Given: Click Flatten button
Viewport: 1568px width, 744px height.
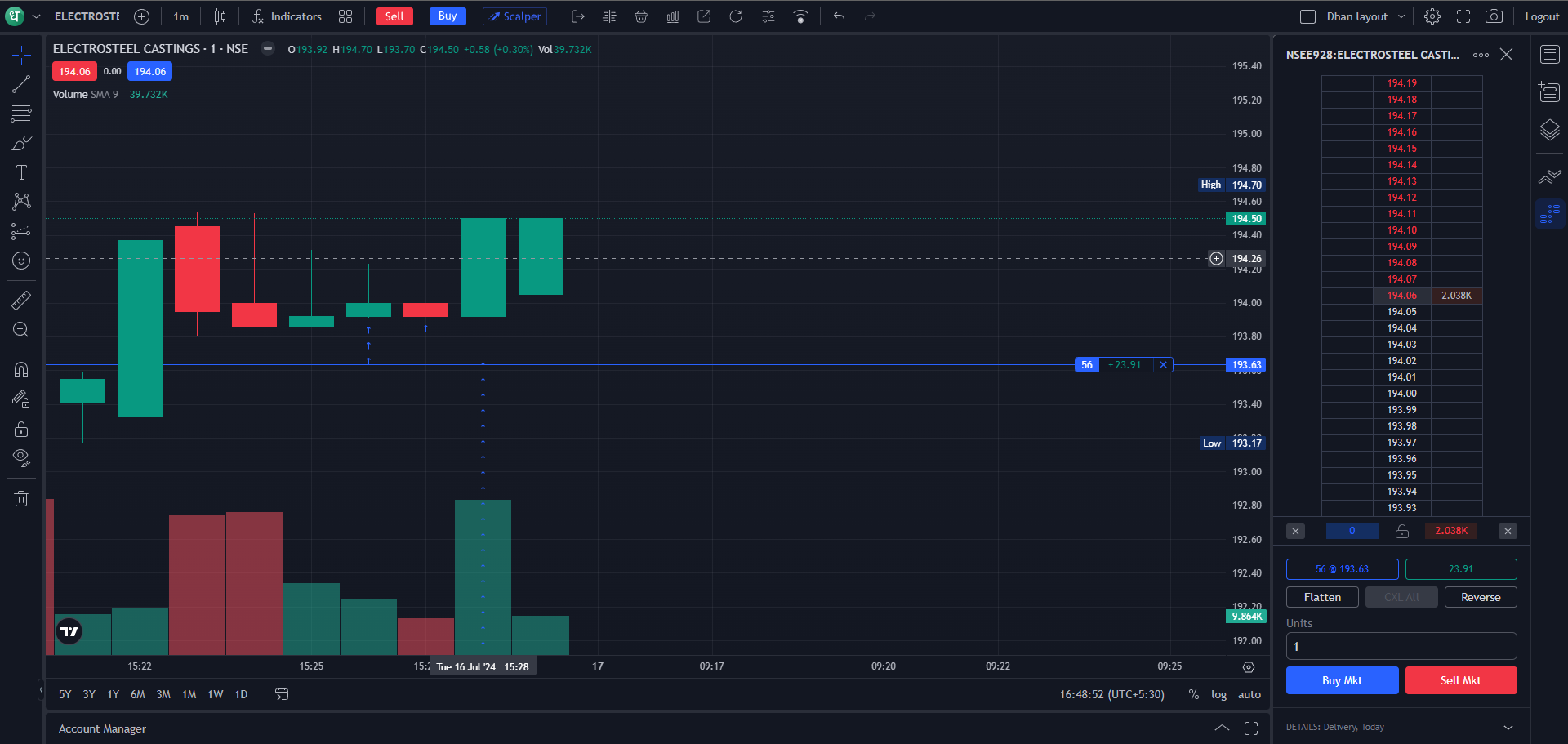Looking at the screenshot, I should (x=1322, y=597).
